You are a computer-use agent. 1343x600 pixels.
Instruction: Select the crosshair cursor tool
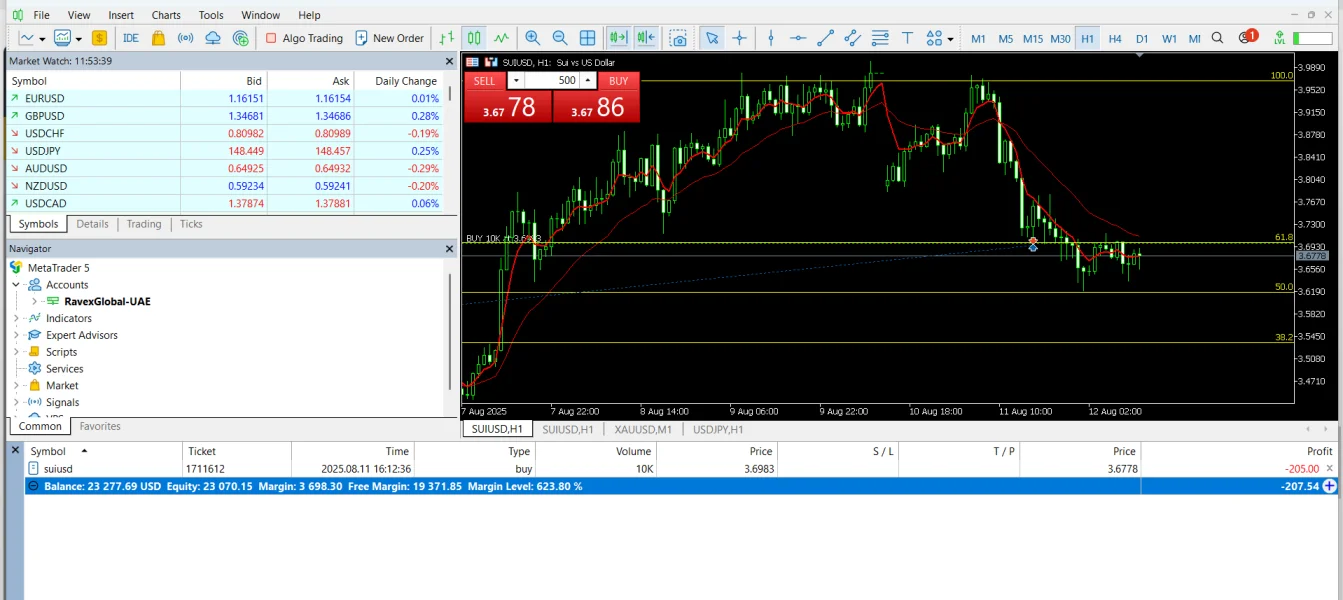click(x=740, y=38)
